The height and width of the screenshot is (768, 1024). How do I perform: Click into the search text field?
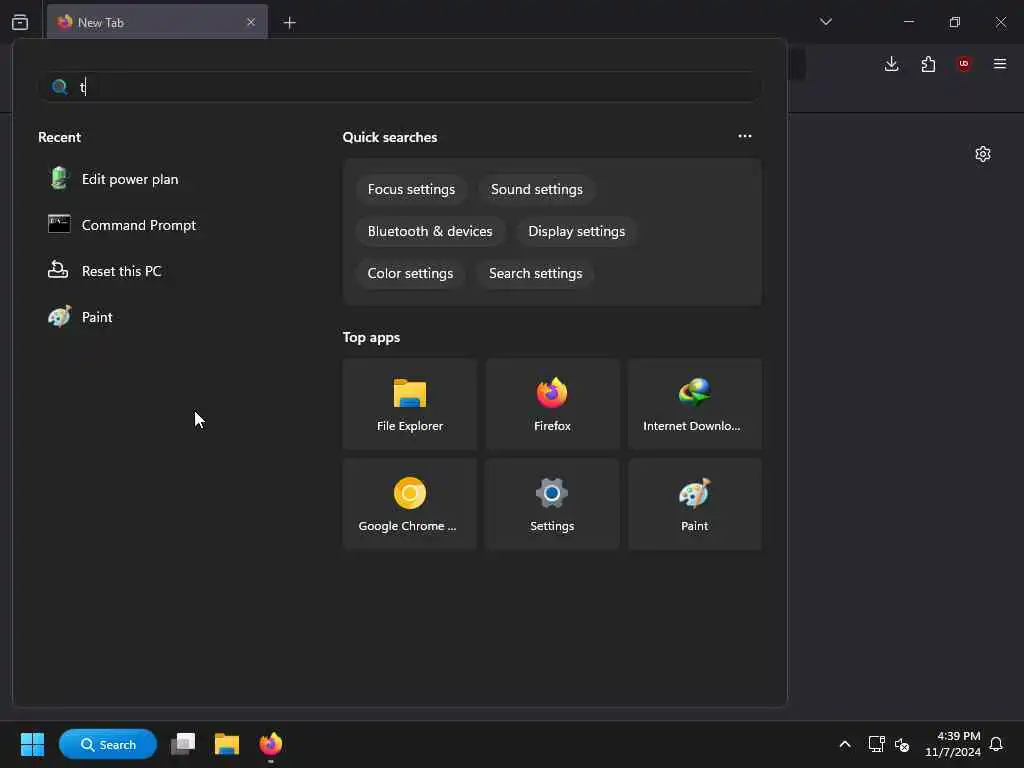click(400, 87)
